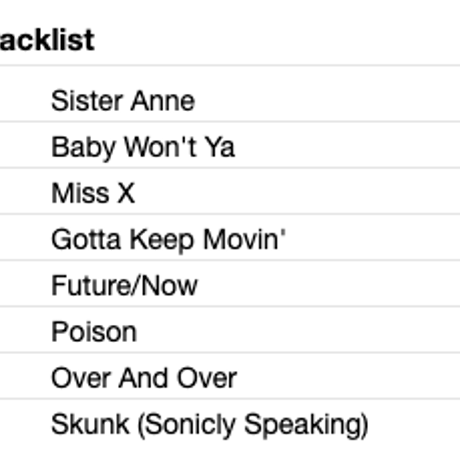
Task: Click empty row space after Miss X title
Action: pyautogui.click(x=298, y=193)
